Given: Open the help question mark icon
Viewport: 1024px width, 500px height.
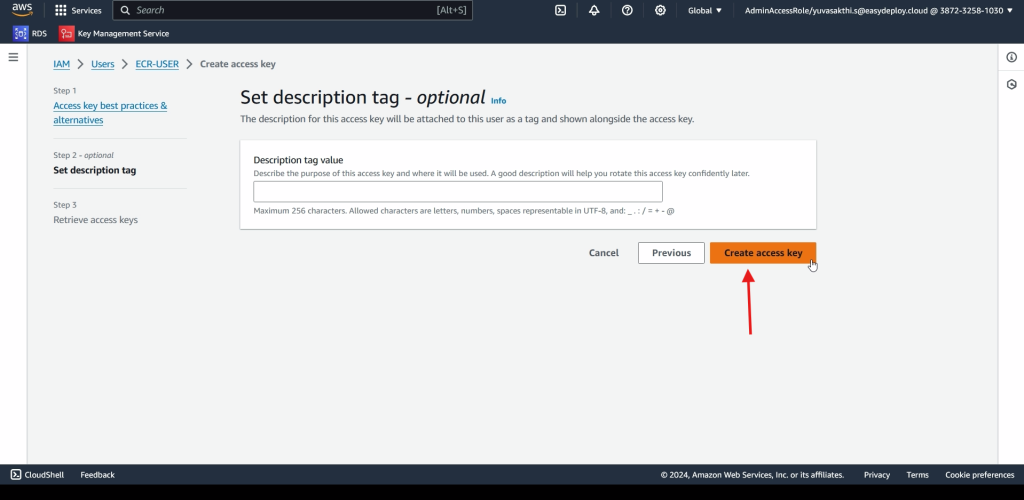Looking at the screenshot, I should pos(627,10).
